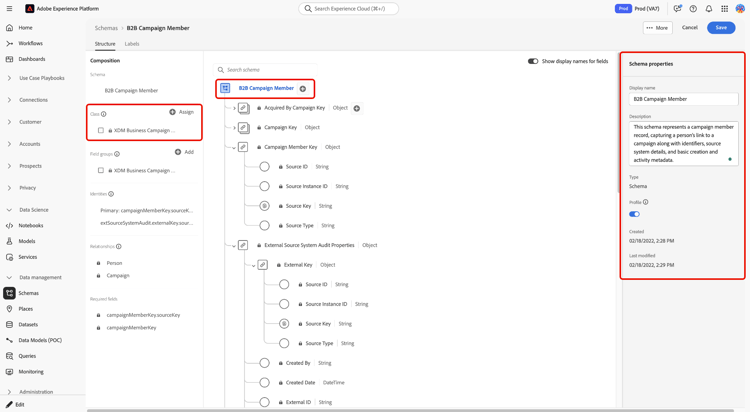
Task: Click the Description text area
Action: 683,144
